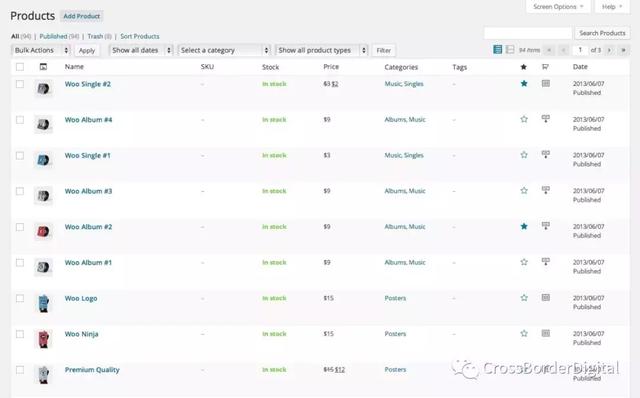Open Posters category link for Woo Logo

(395, 298)
